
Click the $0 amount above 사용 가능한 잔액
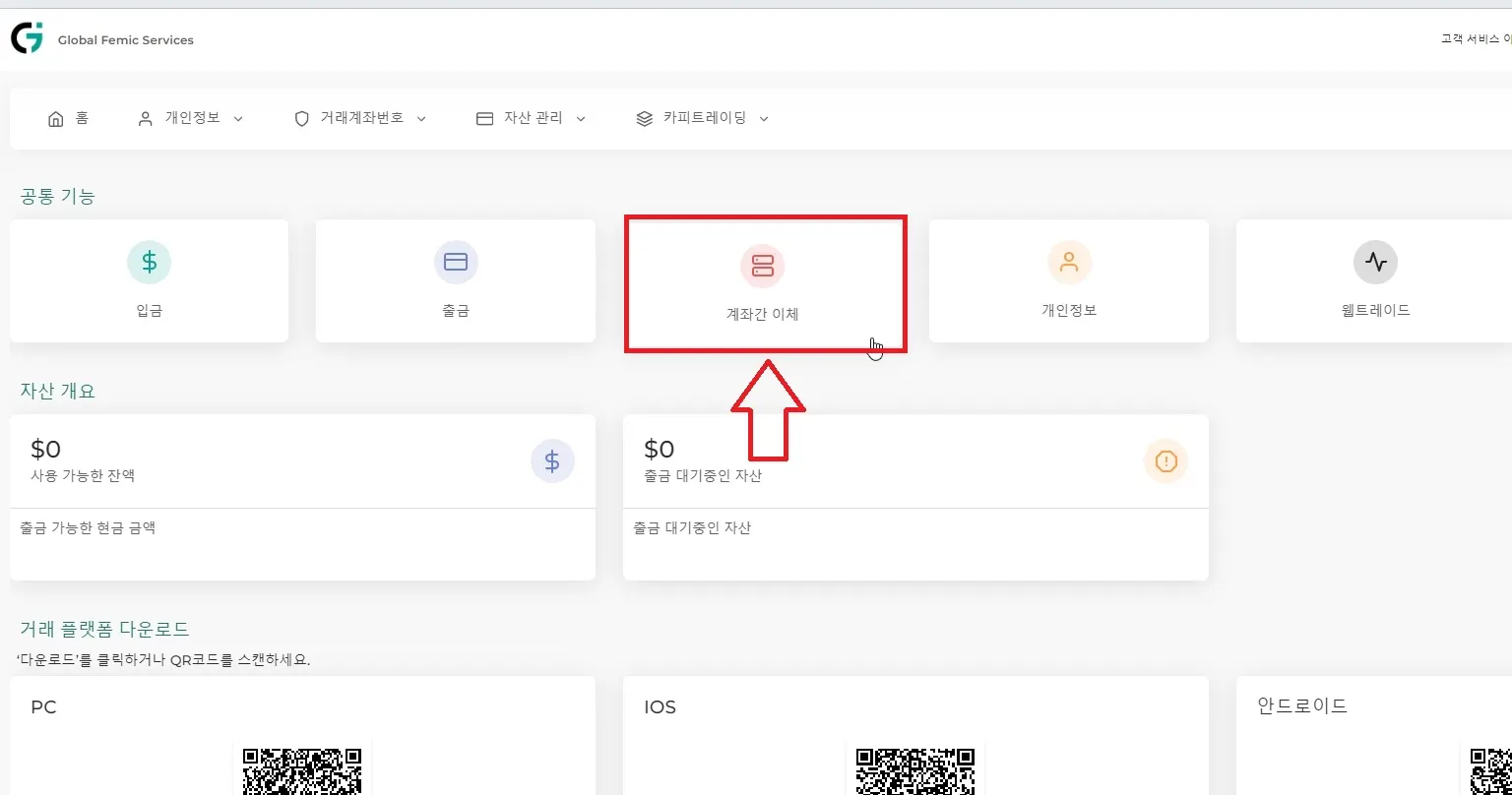pyautogui.click(x=46, y=450)
